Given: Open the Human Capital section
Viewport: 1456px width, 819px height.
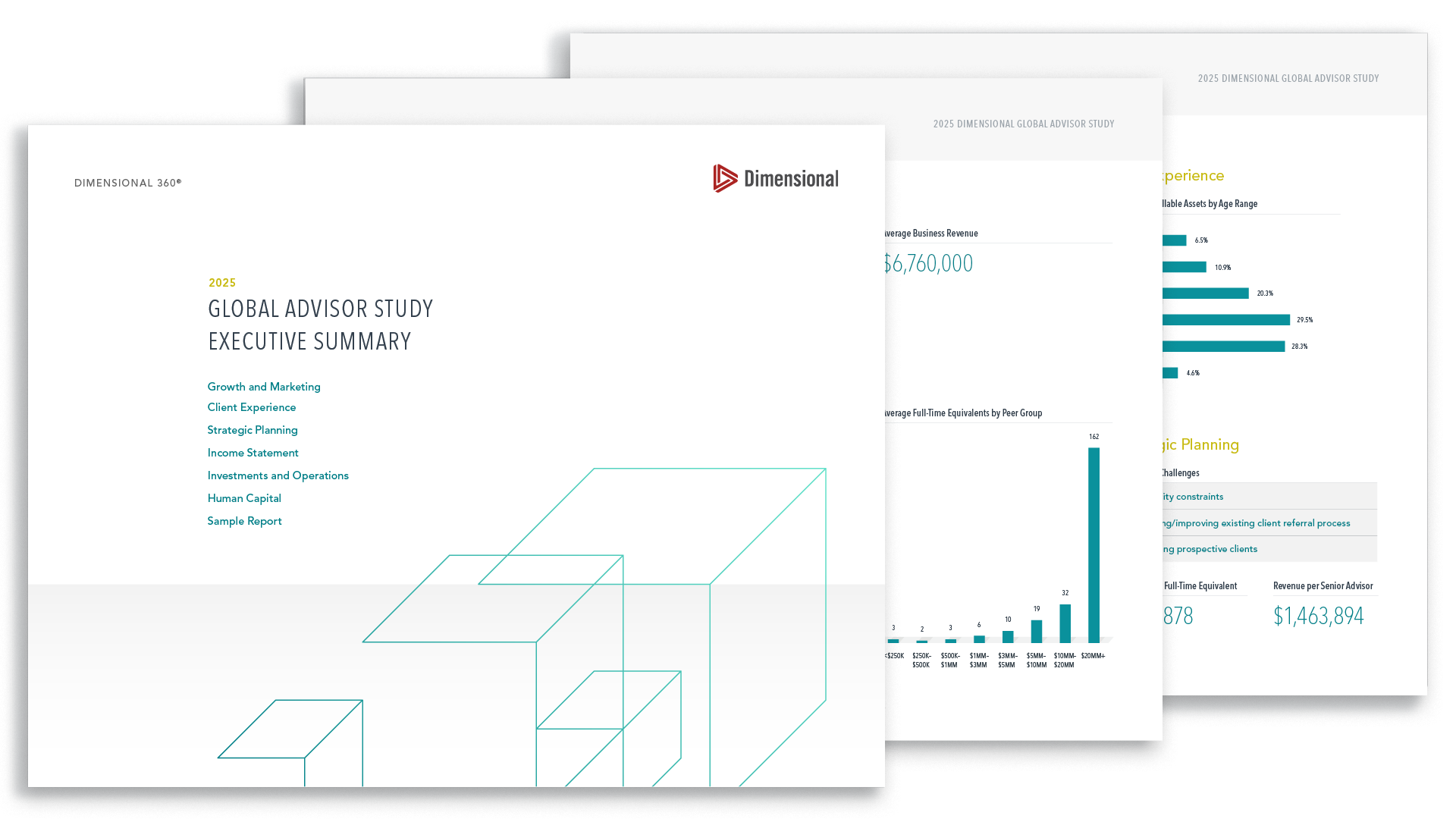Looking at the screenshot, I should point(244,498).
